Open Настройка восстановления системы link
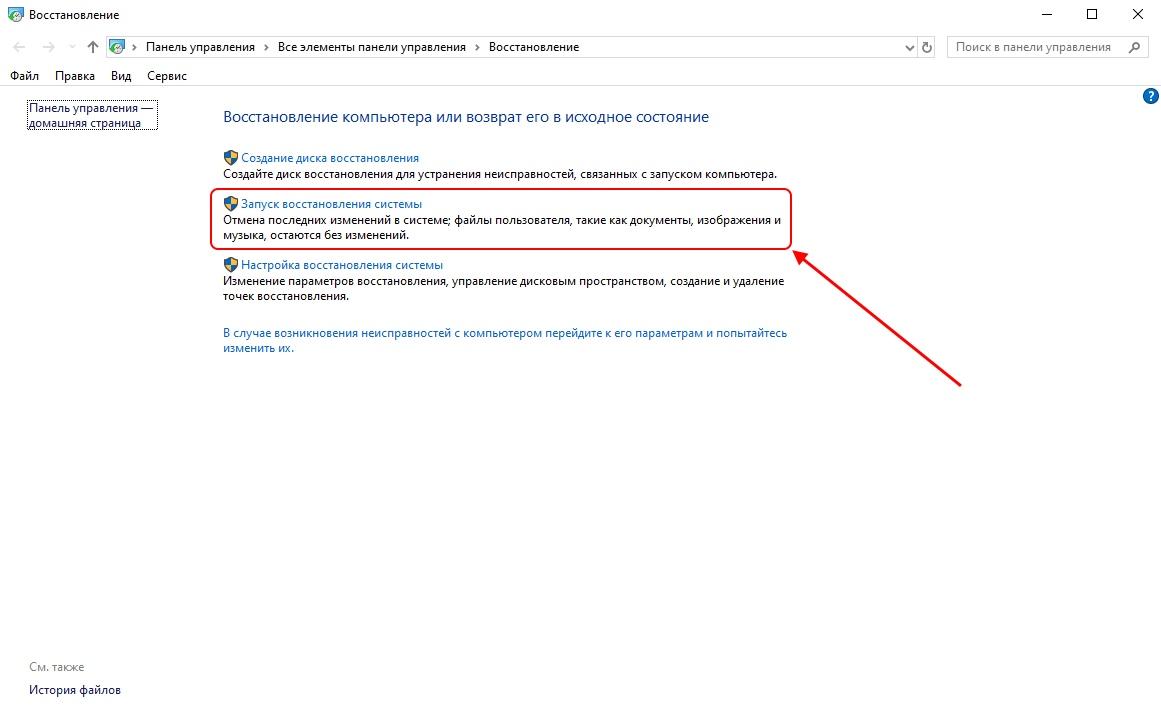The image size is (1161, 717). (x=341, y=264)
